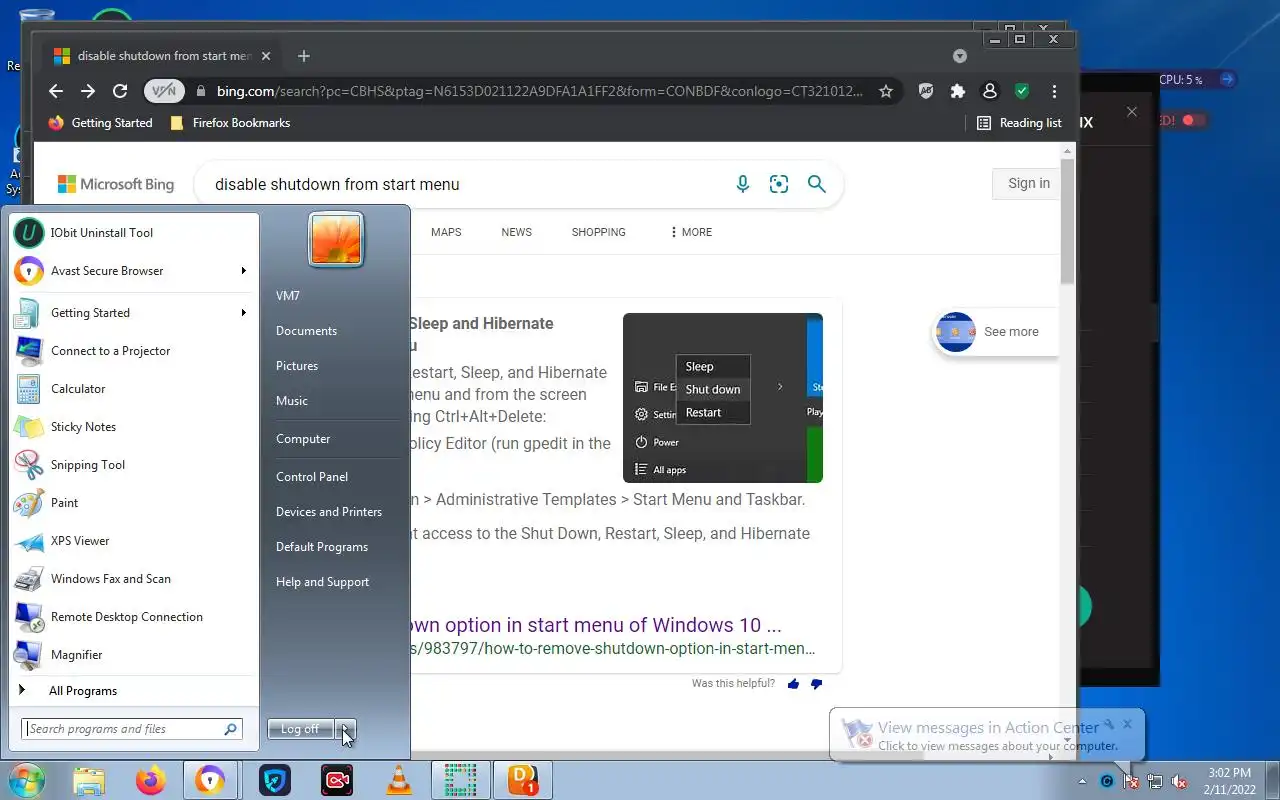Toggle the VPN badge in address bar
The height and width of the screenshot is (800, 1280).
[x=164, y=91]
